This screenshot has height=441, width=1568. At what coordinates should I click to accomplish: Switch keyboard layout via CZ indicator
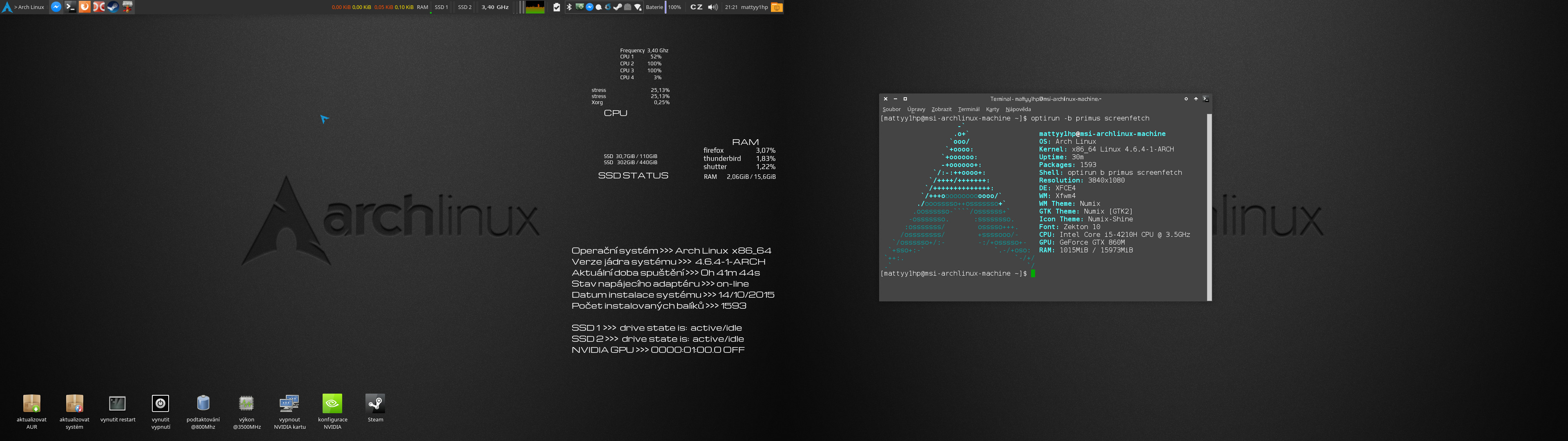point(696,7)
